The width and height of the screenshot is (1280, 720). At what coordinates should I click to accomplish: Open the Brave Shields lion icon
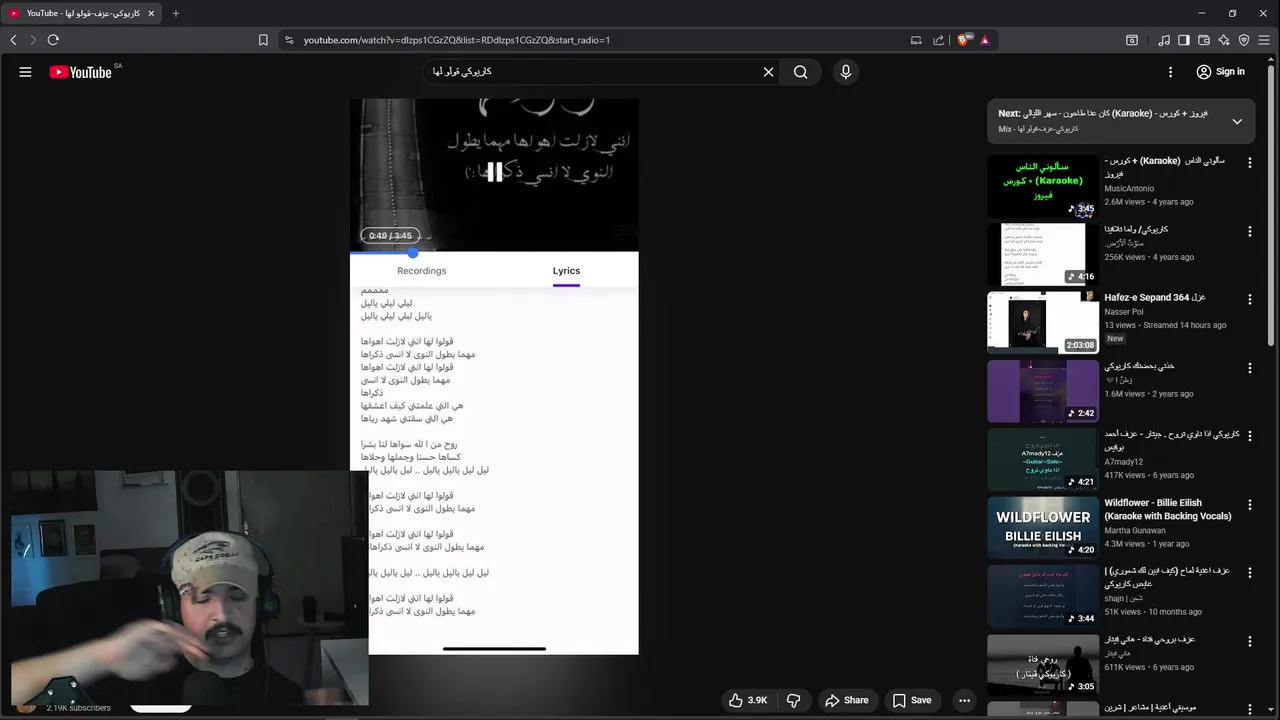[964, 40]
